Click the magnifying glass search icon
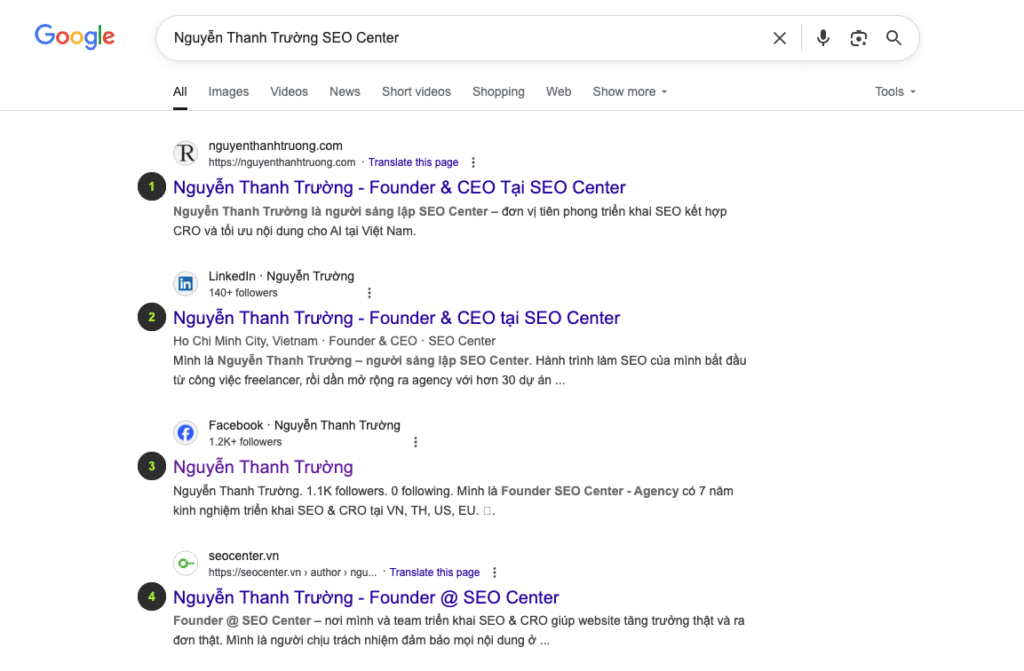The width and height of the screenshot is (1024, 671). pyautogui.click(x=894, y=38)
